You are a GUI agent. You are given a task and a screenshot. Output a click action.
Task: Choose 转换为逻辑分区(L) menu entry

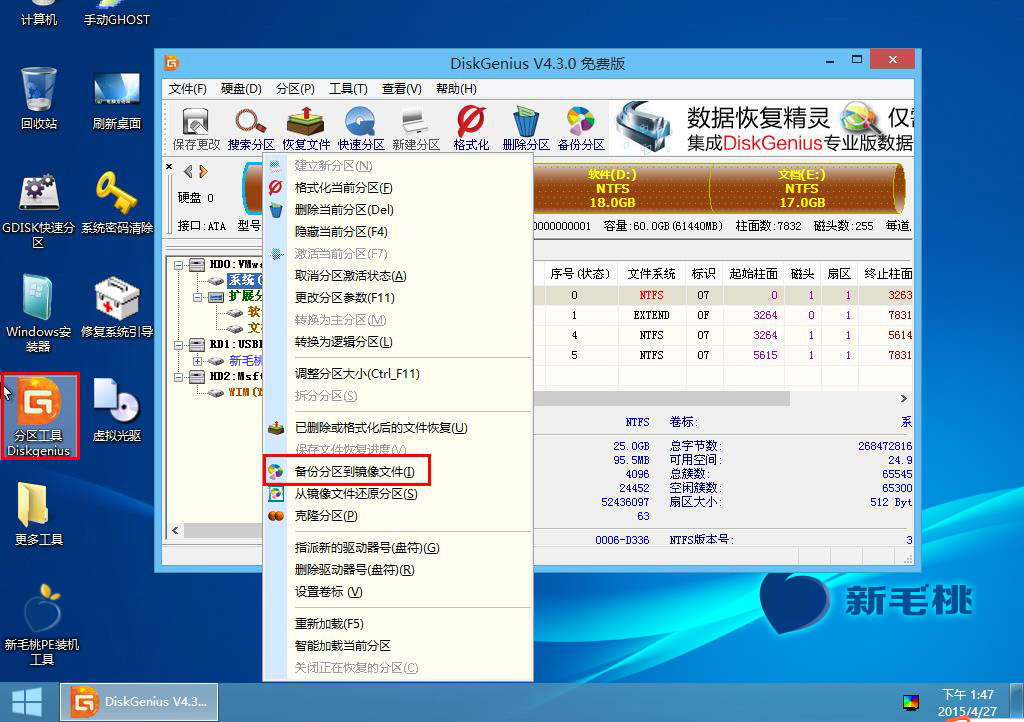[x=398, y=342]
